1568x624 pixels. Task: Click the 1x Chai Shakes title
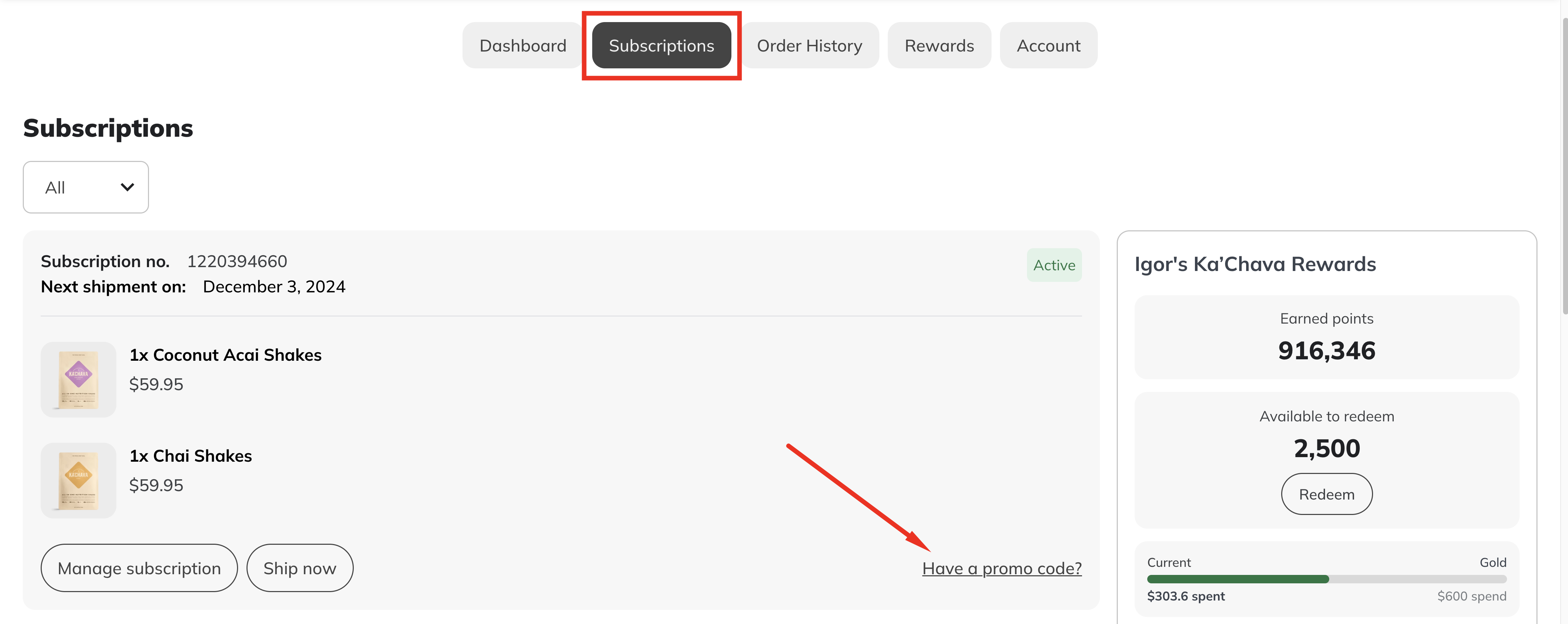[190, 456]
